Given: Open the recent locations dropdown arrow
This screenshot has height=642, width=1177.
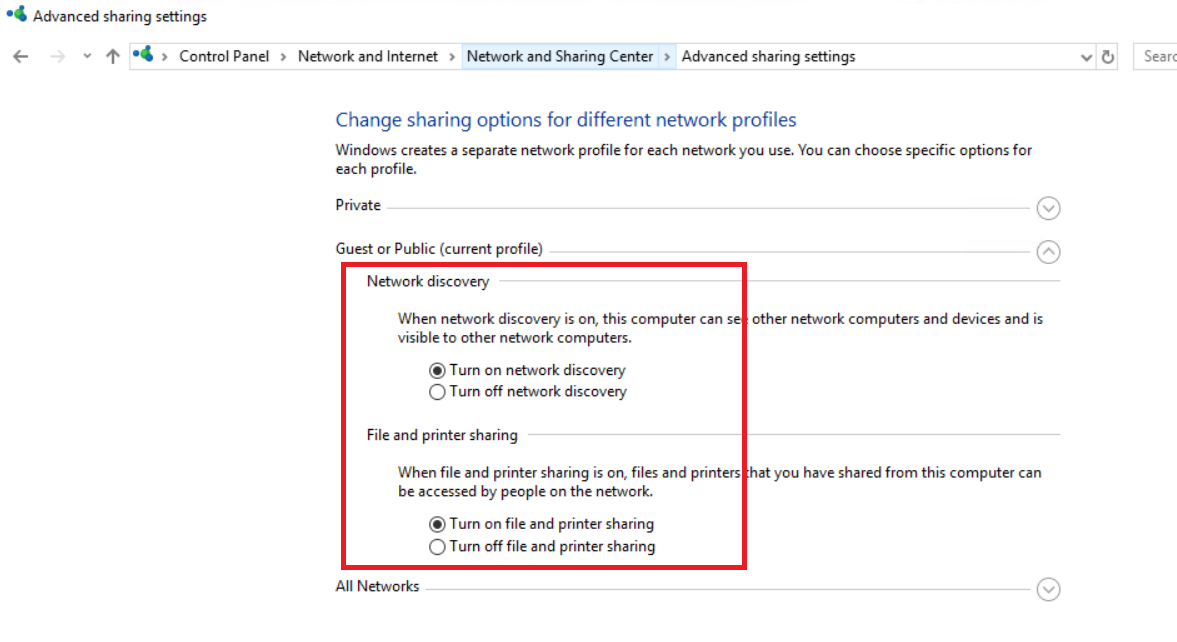Looking at the screenshot, I should point(87,56).
